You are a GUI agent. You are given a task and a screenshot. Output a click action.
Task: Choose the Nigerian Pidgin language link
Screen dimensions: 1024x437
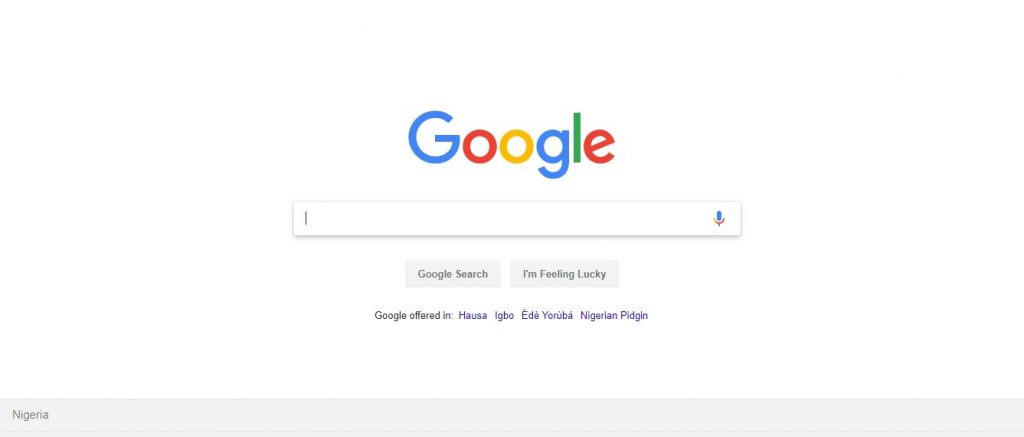click(614, 316)
